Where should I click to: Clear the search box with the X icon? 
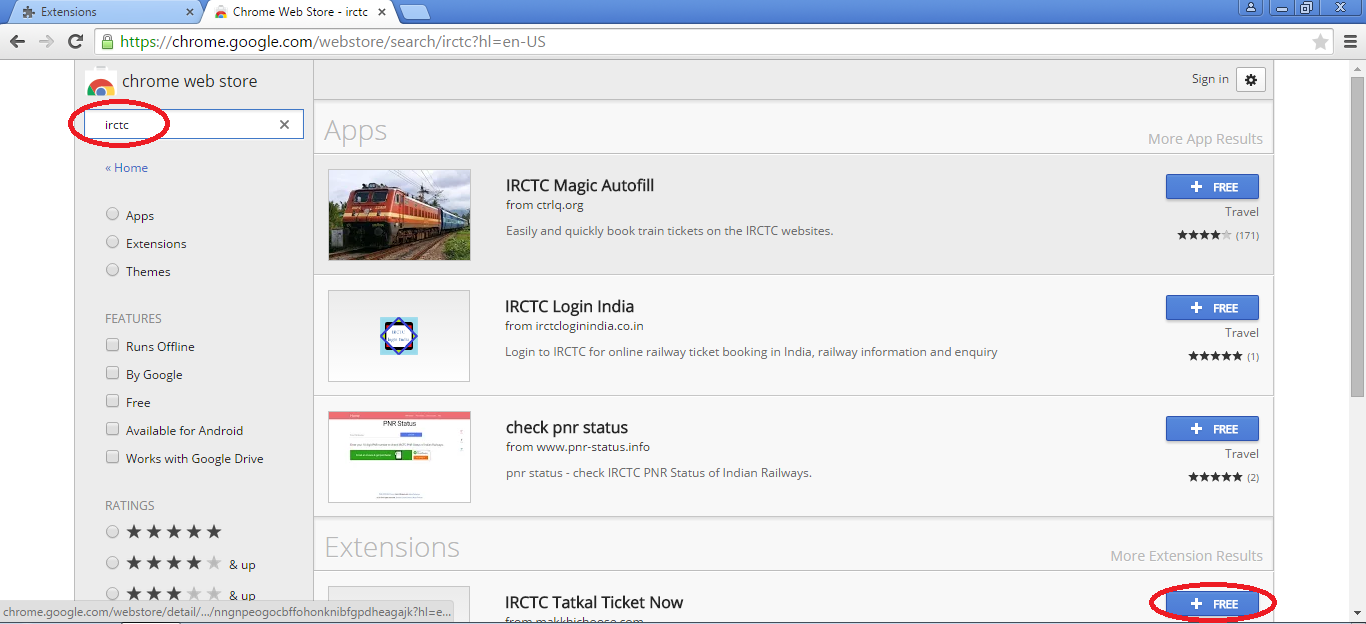pos(284,124)
